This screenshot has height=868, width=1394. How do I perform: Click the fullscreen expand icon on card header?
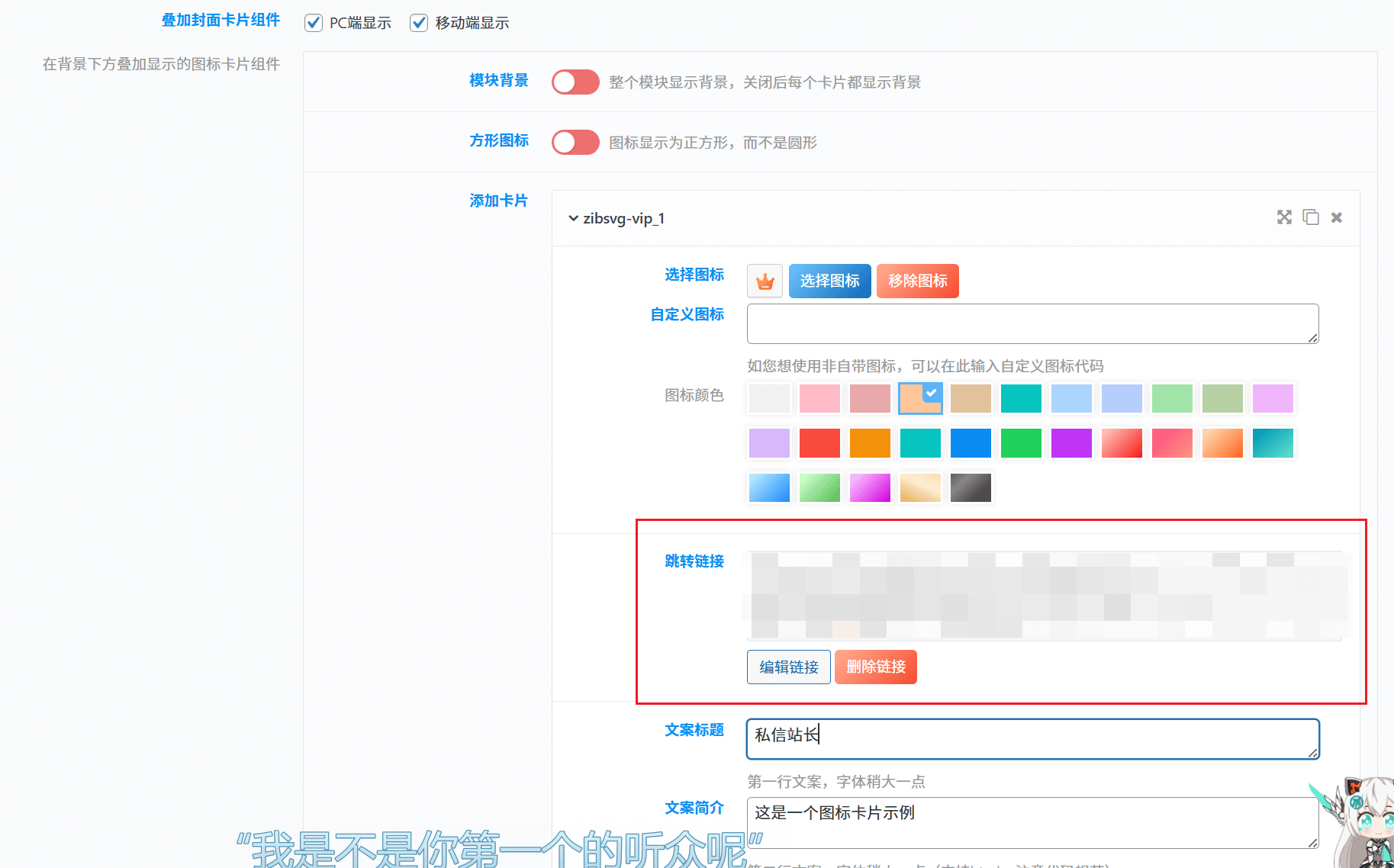(x=1284, y=217)
